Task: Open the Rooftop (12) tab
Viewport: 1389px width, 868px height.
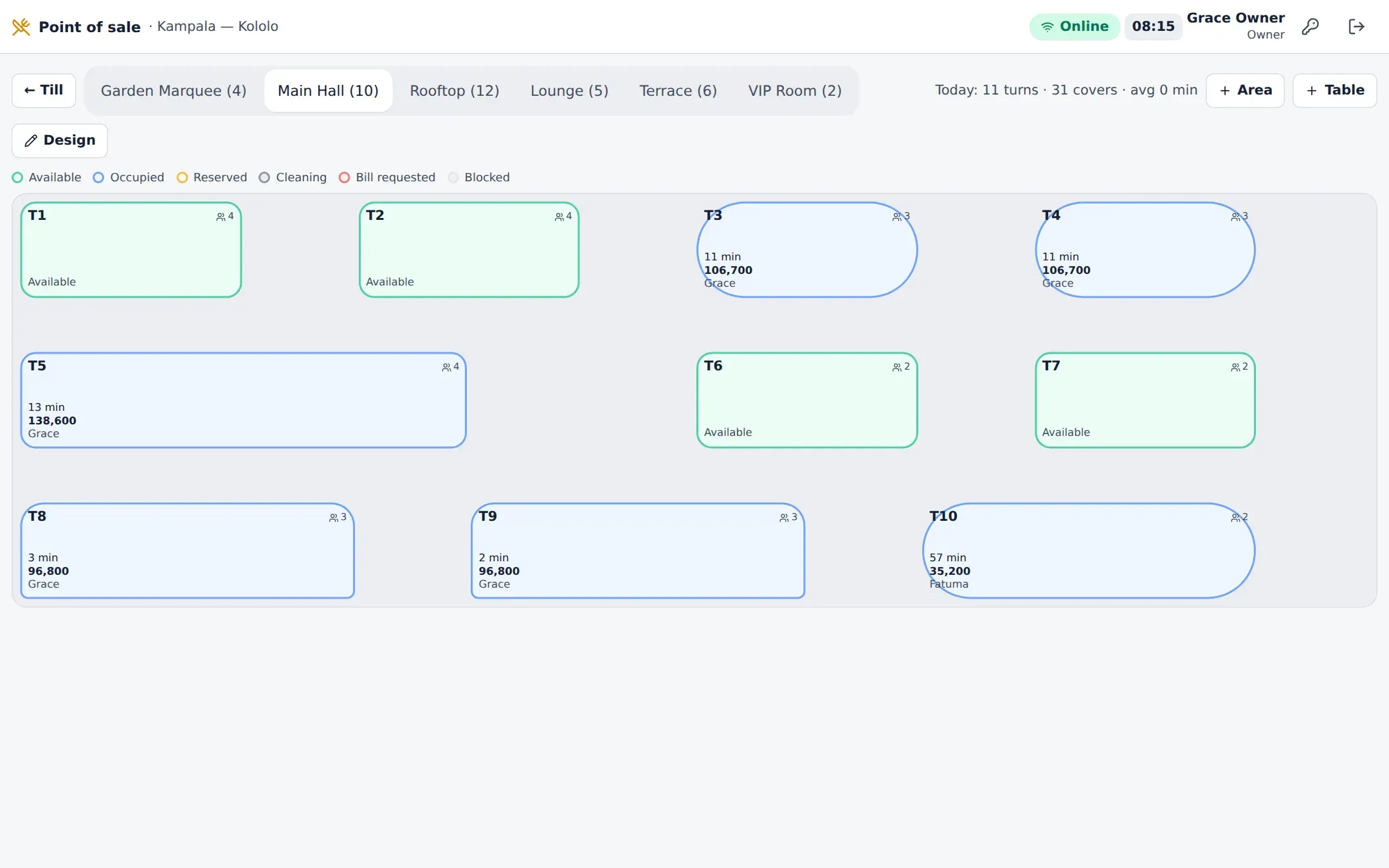Action: [x=455, y=91]
